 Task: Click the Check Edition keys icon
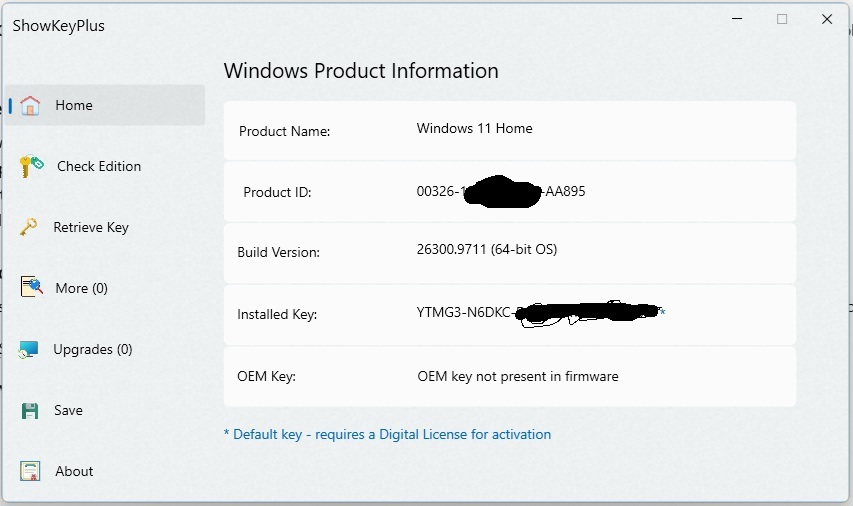tap(31, 166)
